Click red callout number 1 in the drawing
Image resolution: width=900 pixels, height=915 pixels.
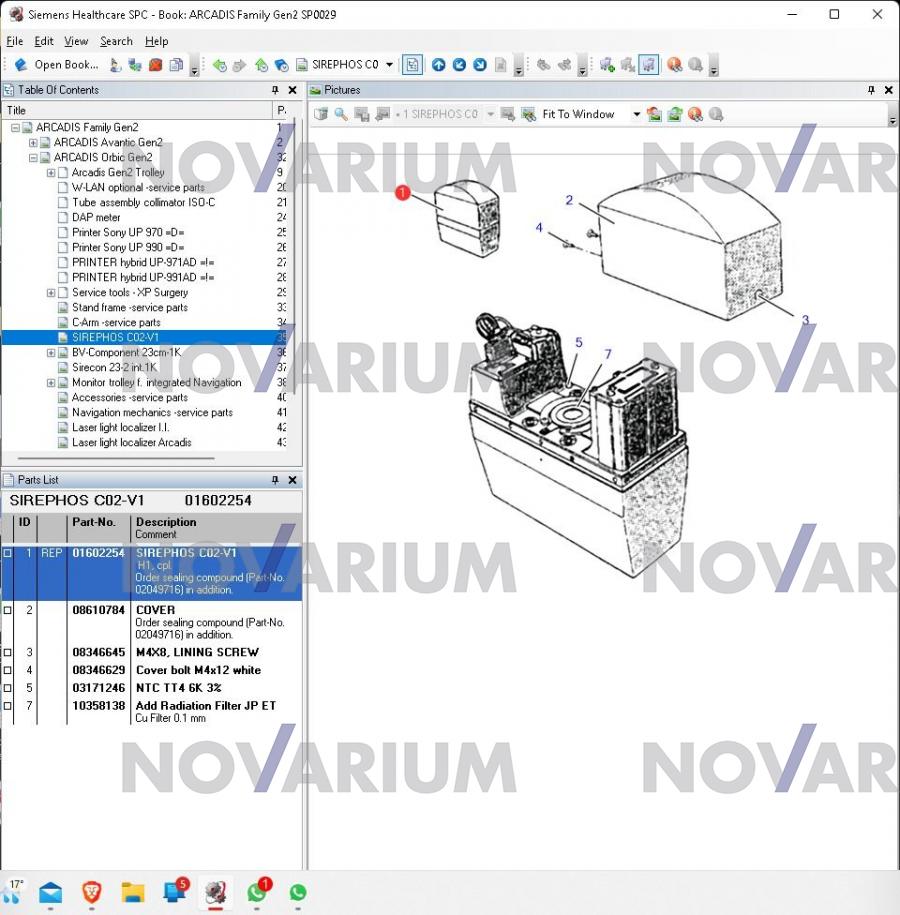coord(402,192)
